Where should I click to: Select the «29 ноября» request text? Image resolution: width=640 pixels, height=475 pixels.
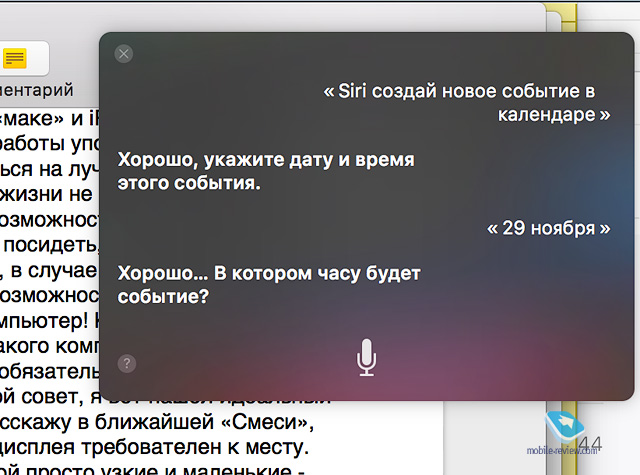(549, 229)
